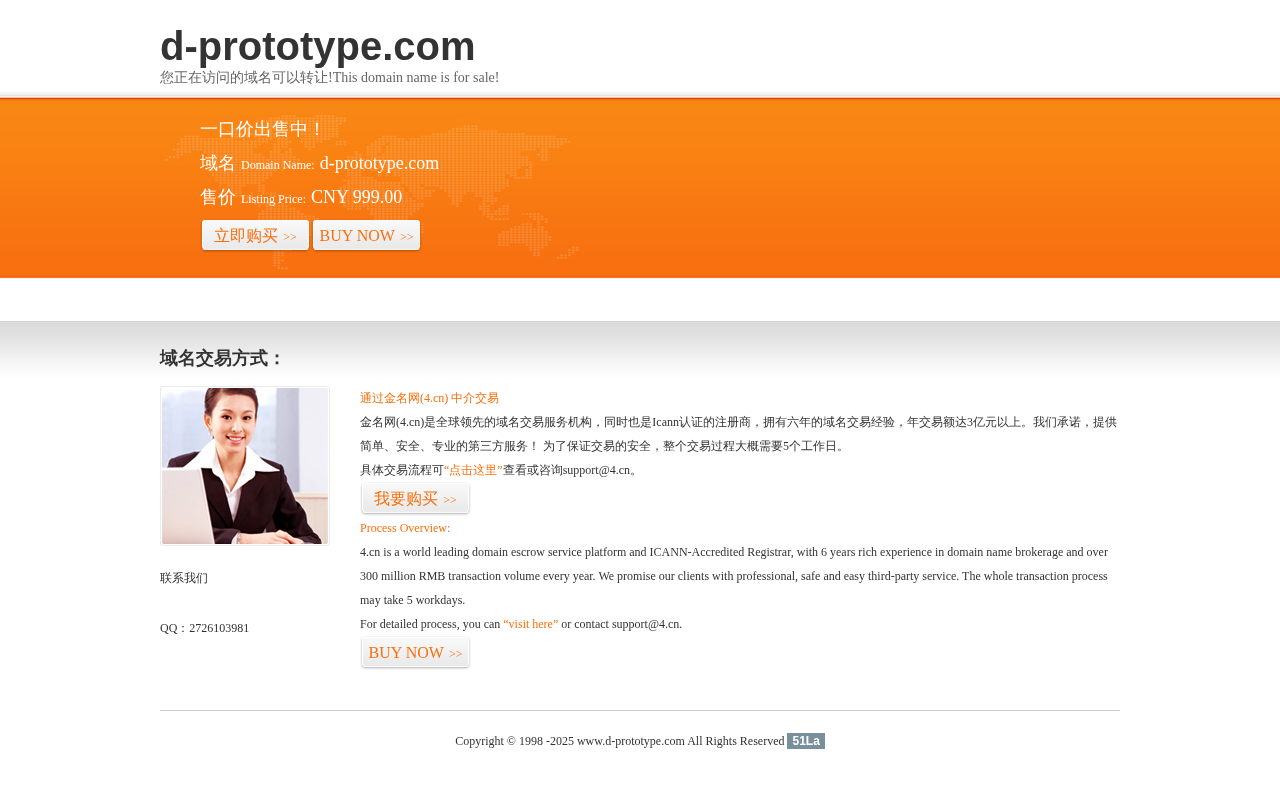The width and height of the screenshot is (1280, 800).
Task: Click the d-prototype.com page title
Action: [x=317, y=46]
